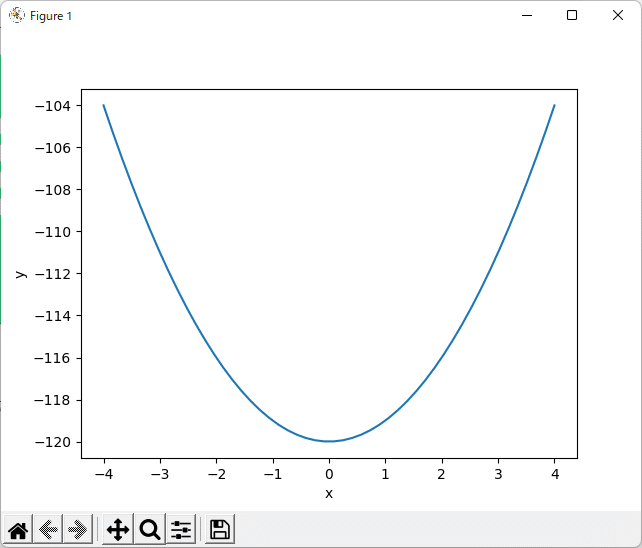Click y tick label −112

53,274
